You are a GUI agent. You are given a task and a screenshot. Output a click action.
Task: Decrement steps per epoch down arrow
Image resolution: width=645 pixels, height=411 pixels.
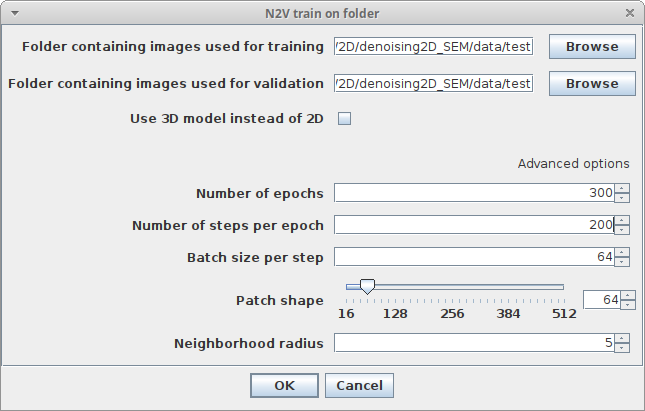point(622,230)
